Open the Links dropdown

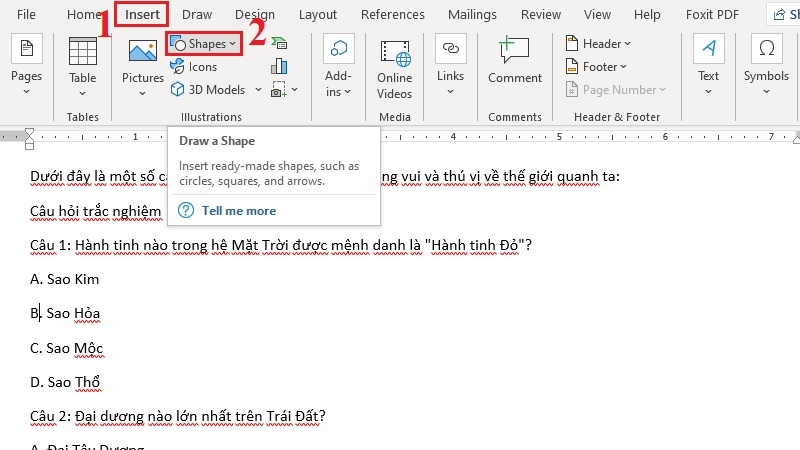point(451,65)
